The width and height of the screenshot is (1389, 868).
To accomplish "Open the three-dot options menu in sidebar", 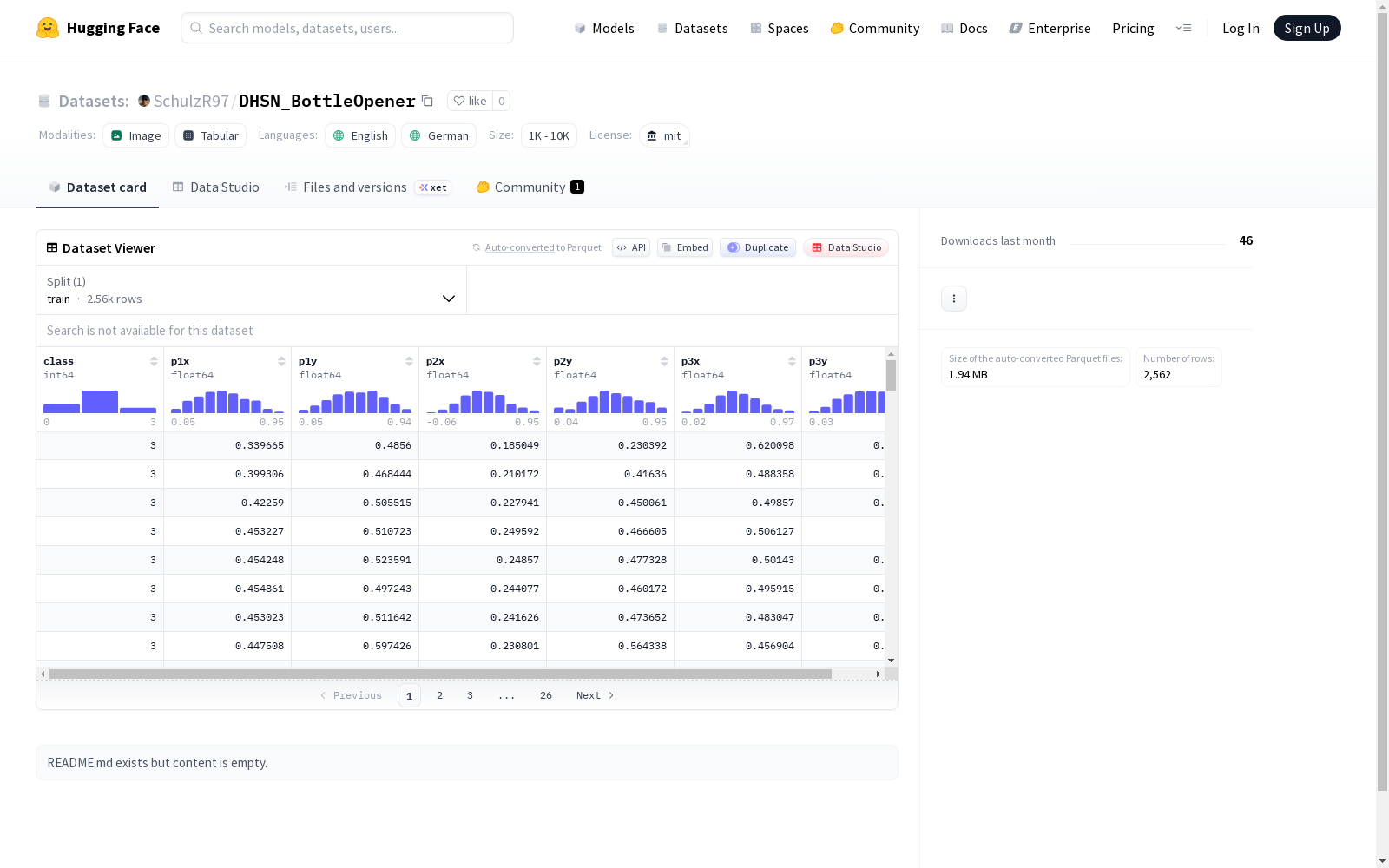I will [954, 299].
